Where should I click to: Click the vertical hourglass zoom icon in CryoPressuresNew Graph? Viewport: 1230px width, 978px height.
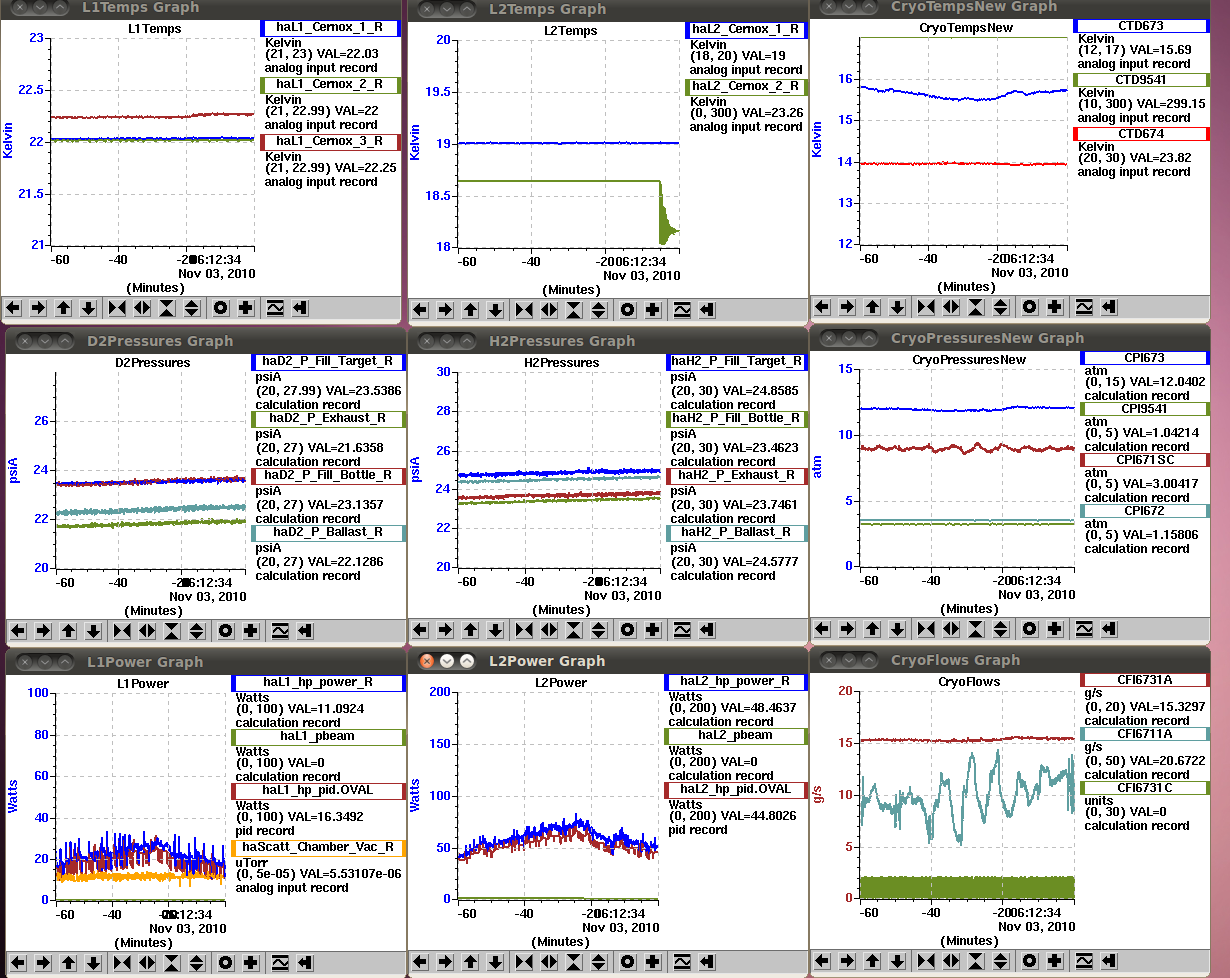[976, 629]
